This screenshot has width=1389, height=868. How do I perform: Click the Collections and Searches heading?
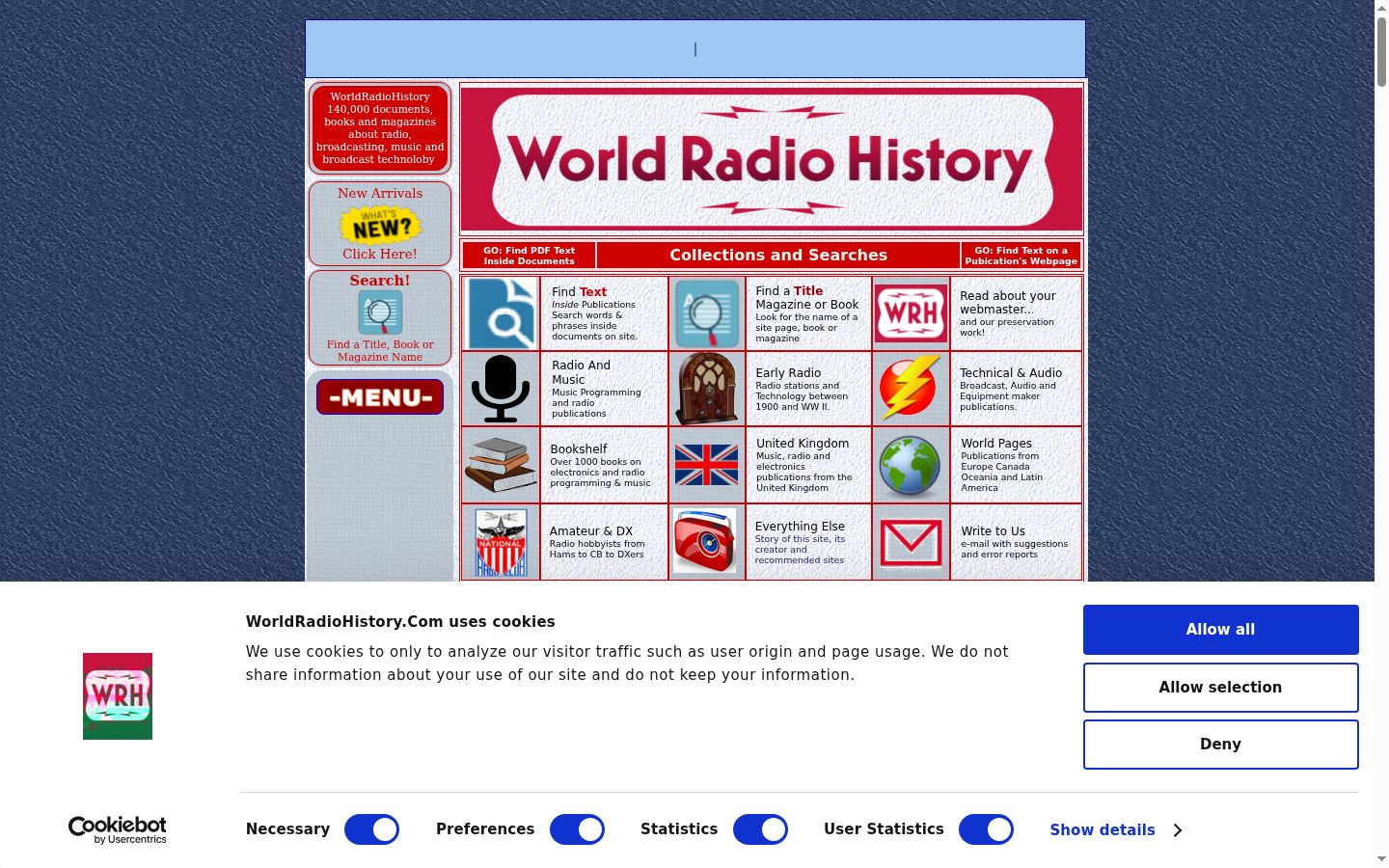tap(778, 256)
